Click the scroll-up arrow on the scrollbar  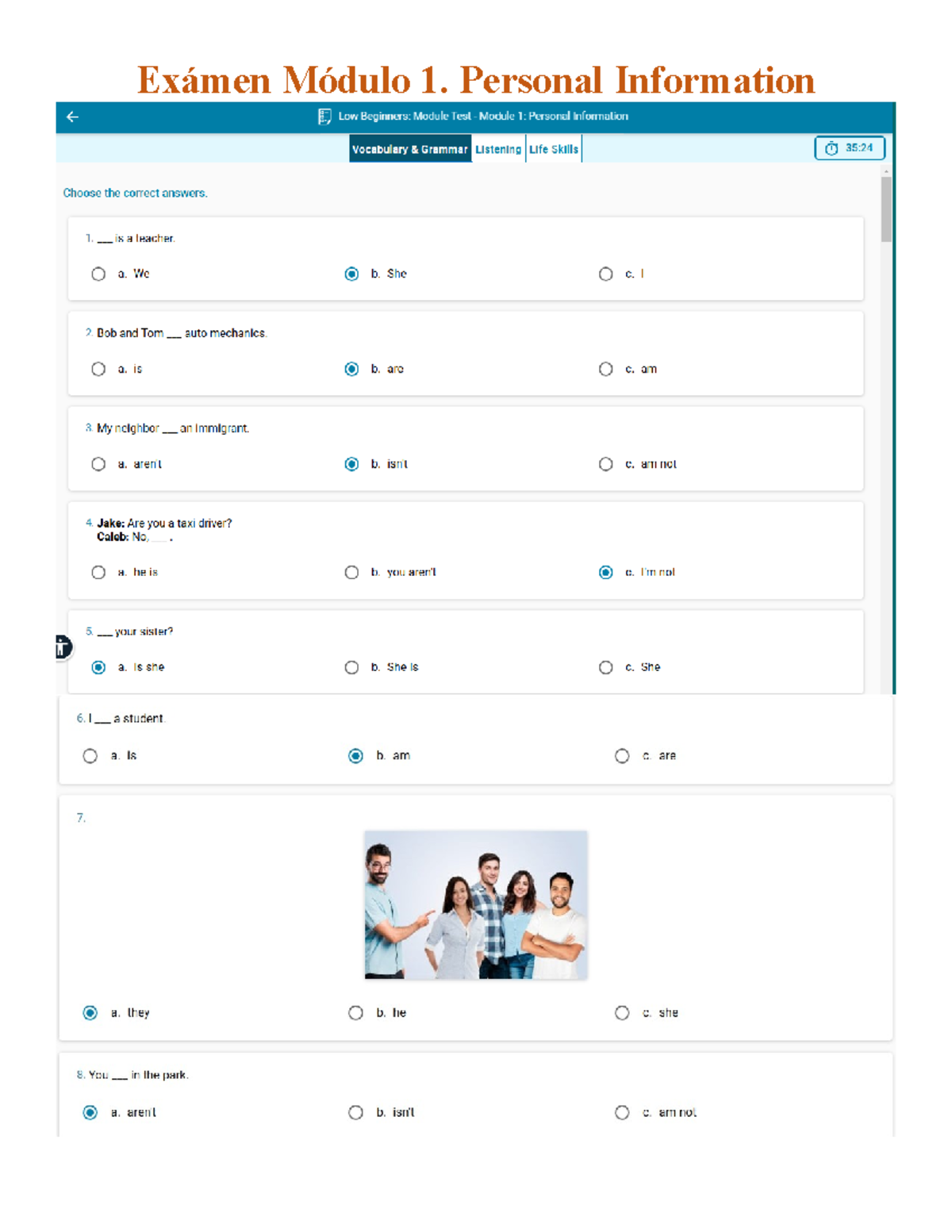(x=885, y=171)
